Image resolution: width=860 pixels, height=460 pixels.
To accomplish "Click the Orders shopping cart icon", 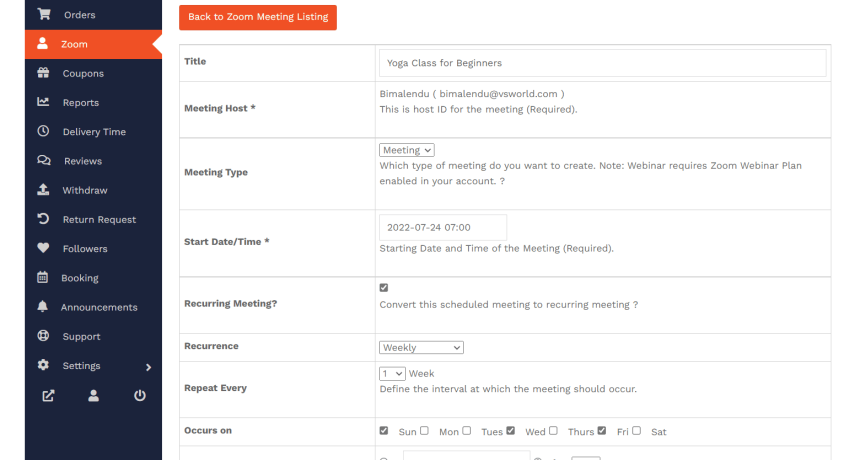I will point(44,14).
